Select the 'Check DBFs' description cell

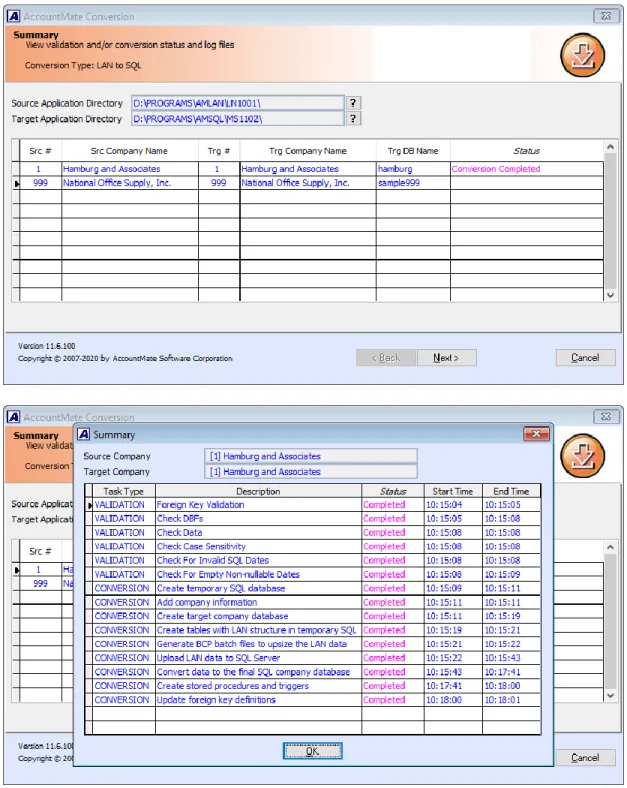coord(258,519)
